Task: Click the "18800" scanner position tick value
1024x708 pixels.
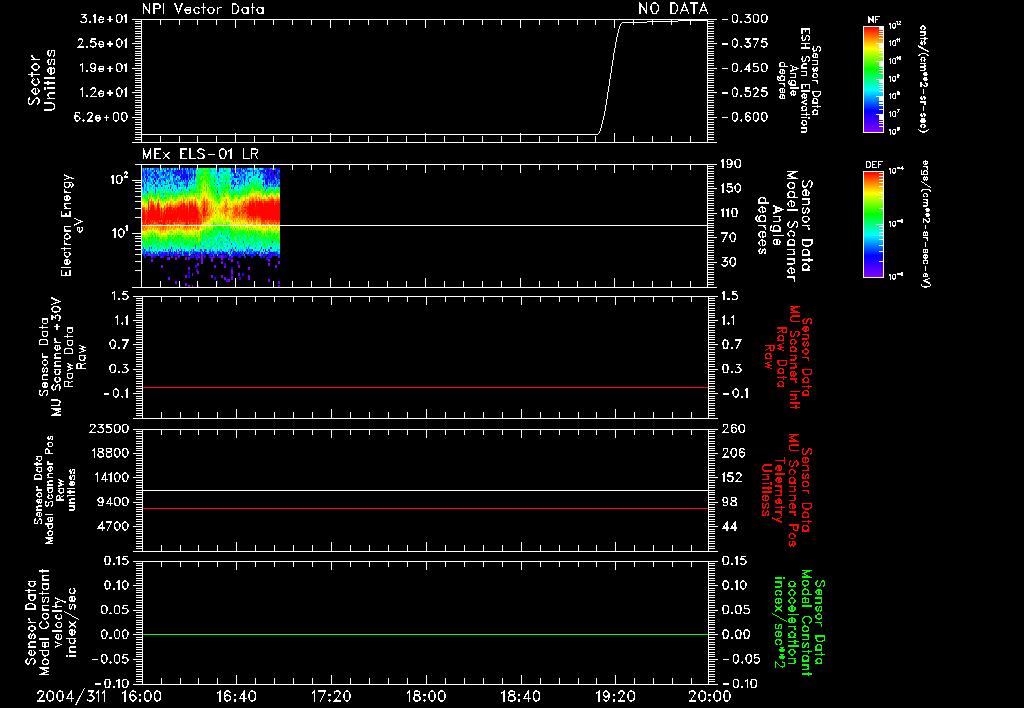Action: click(109, 453)
